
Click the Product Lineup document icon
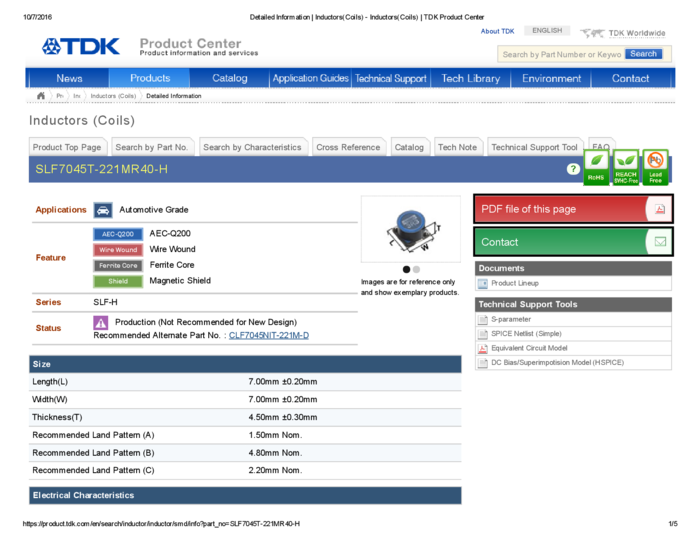coord(483,283)
